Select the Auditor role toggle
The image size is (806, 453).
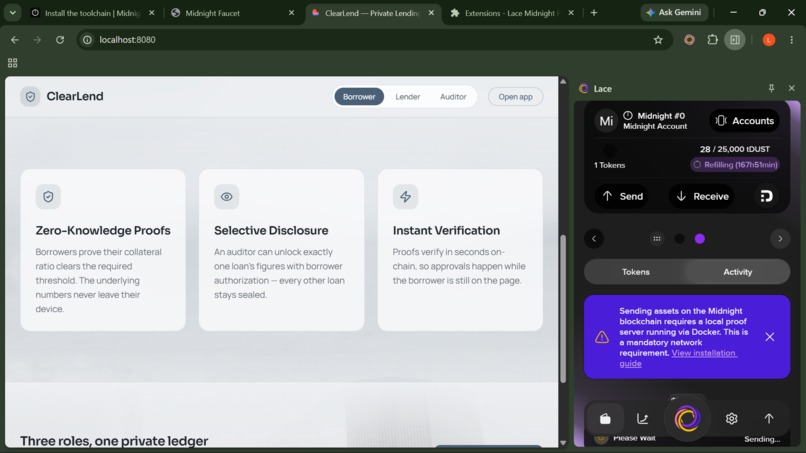pos(453,97)
